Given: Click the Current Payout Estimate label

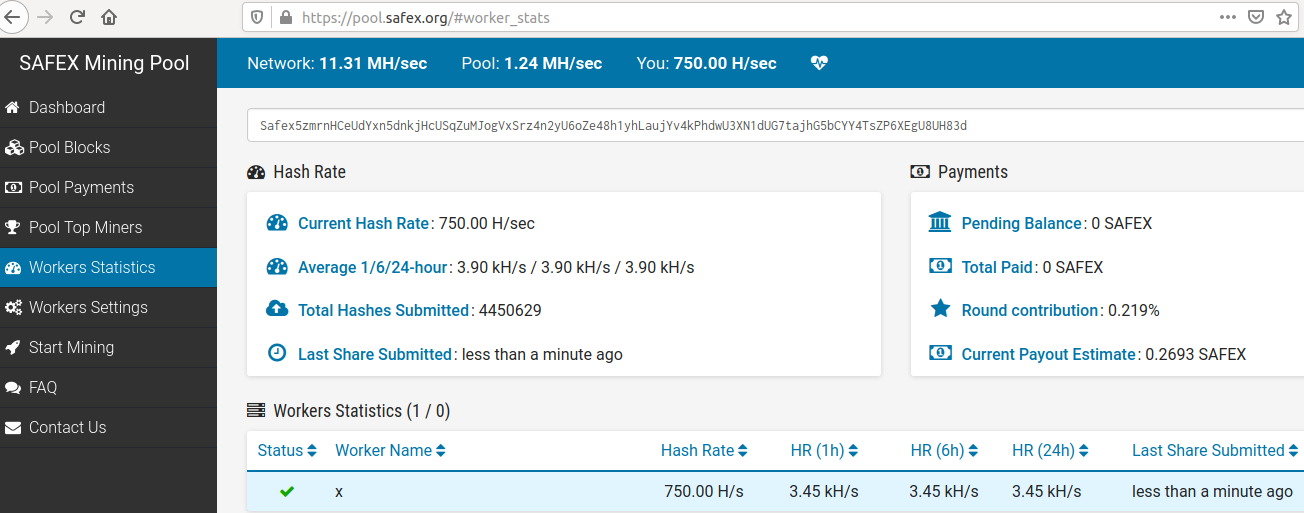Looking at the screenshot, I should point(1048,354).
